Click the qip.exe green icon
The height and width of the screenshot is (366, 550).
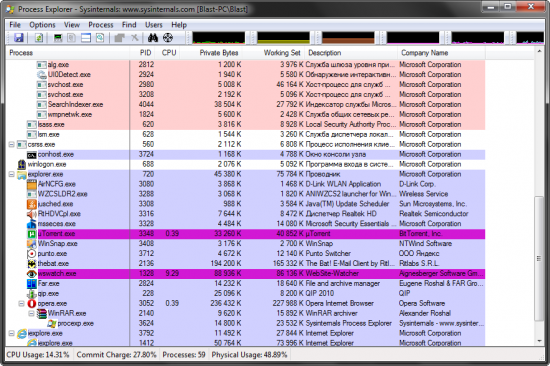point(32,294)
